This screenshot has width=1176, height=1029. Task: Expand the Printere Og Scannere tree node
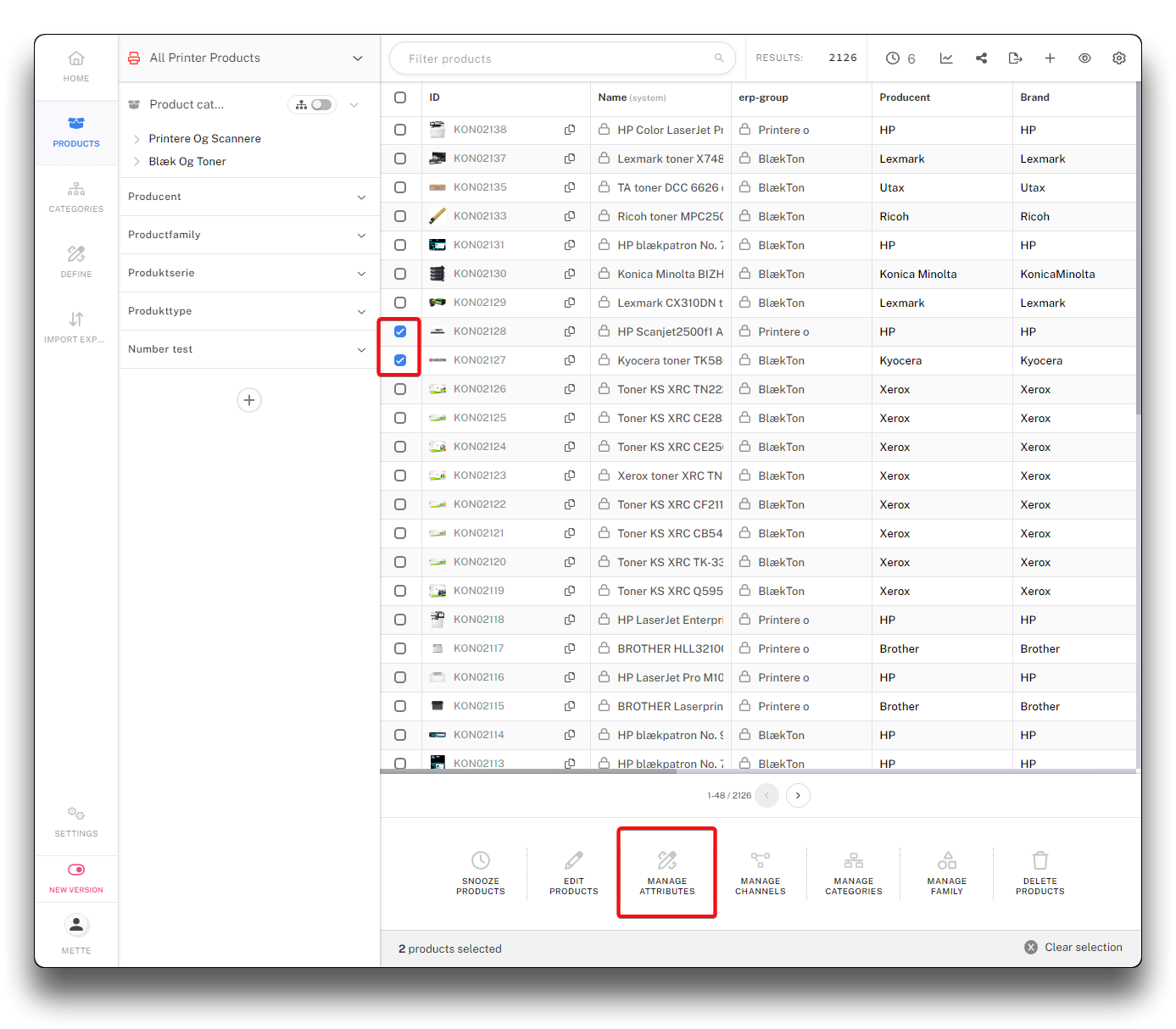pyautogui.click(x=137, y=139)
